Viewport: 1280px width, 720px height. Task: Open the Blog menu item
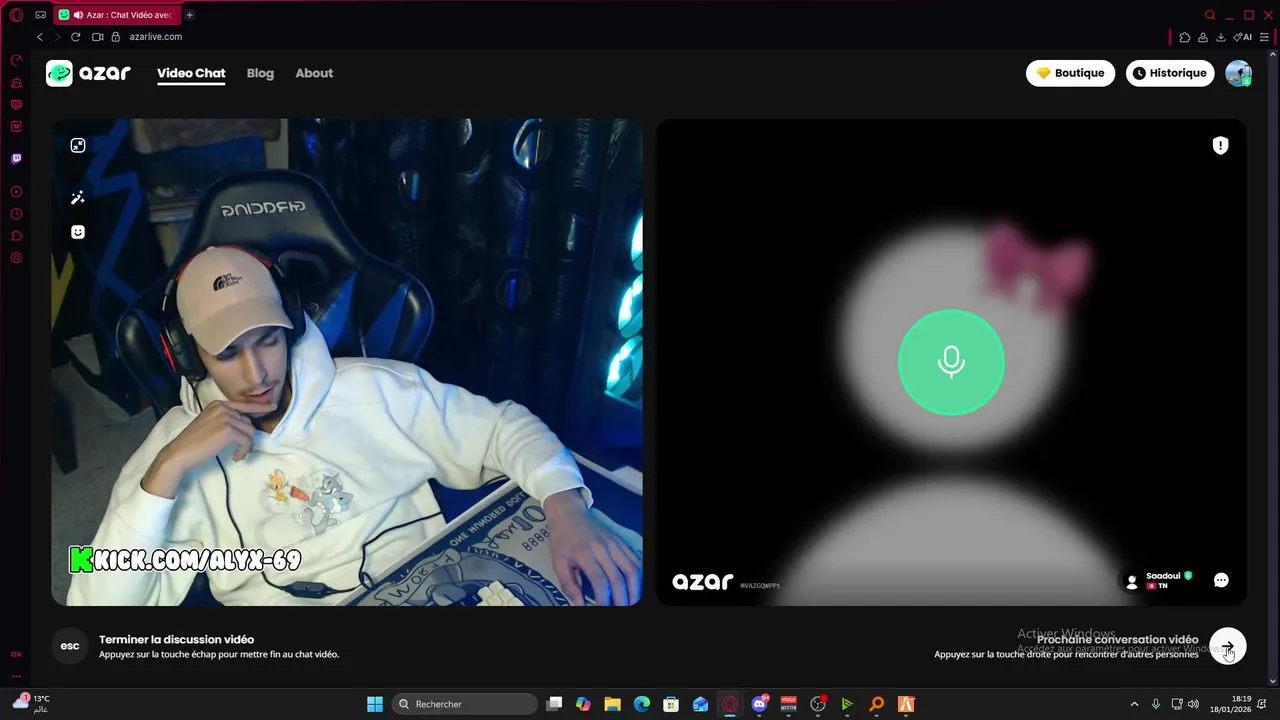[x=260, y=73]
